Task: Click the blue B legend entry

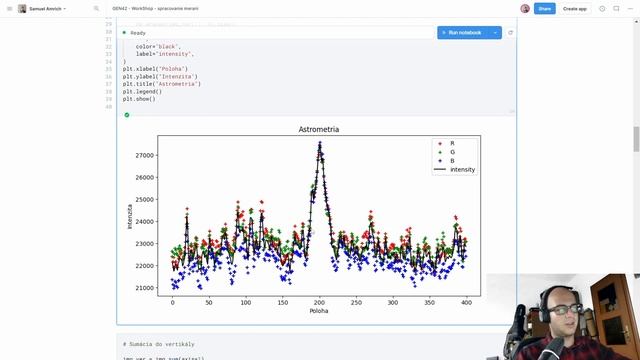Action: 446,161
